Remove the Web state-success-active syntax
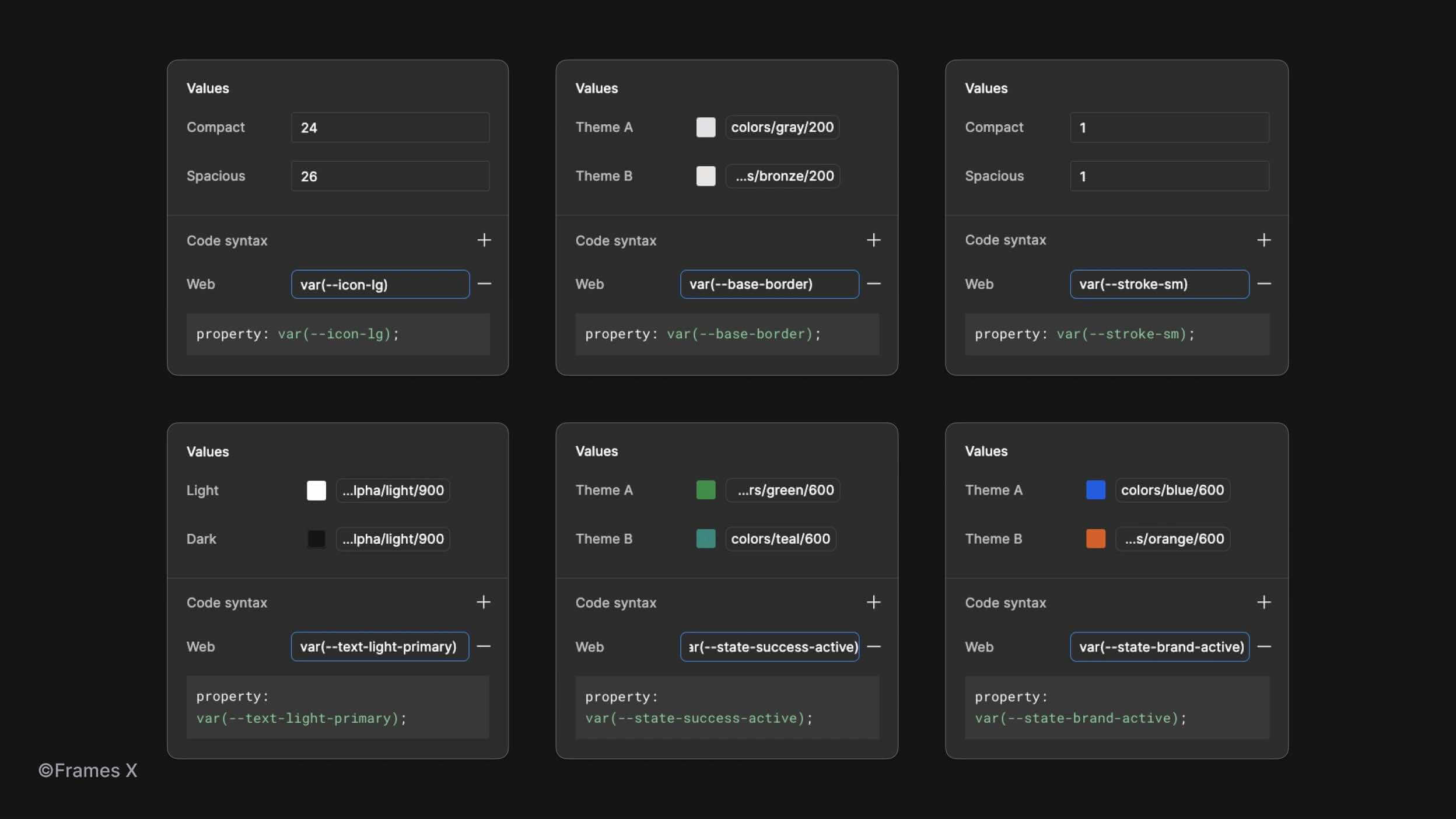 873,646
